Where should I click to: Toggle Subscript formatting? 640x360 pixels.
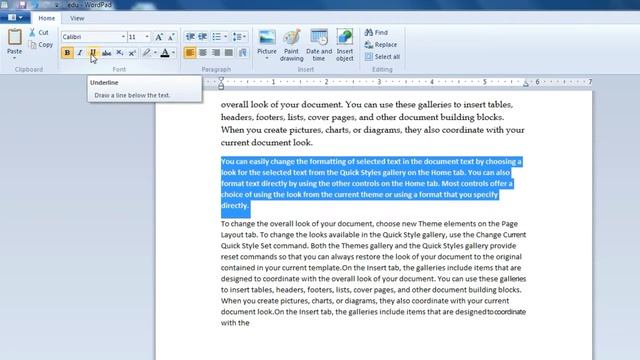coord(119,53)
